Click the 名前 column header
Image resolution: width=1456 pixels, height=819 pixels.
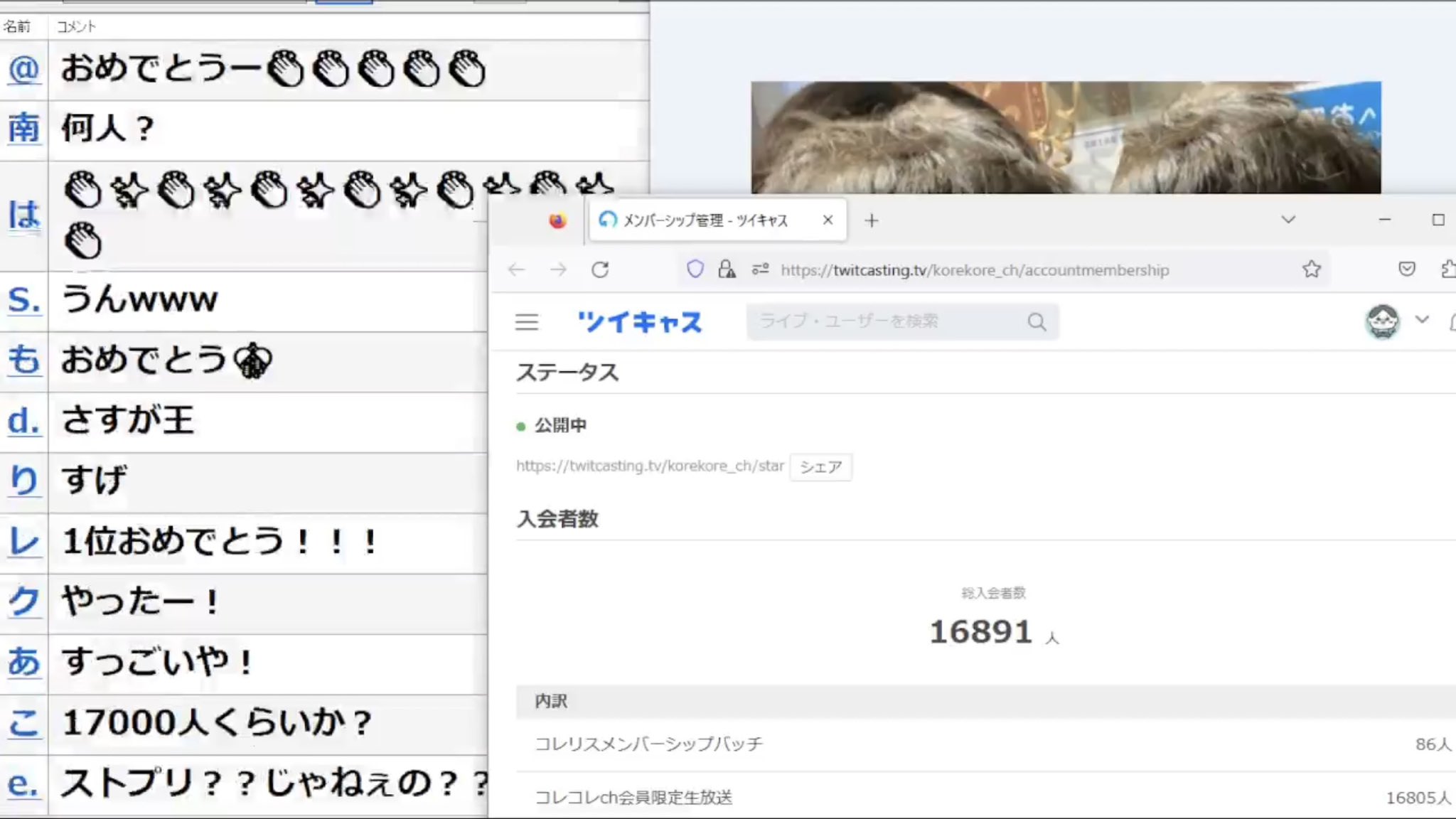(17, 26)
